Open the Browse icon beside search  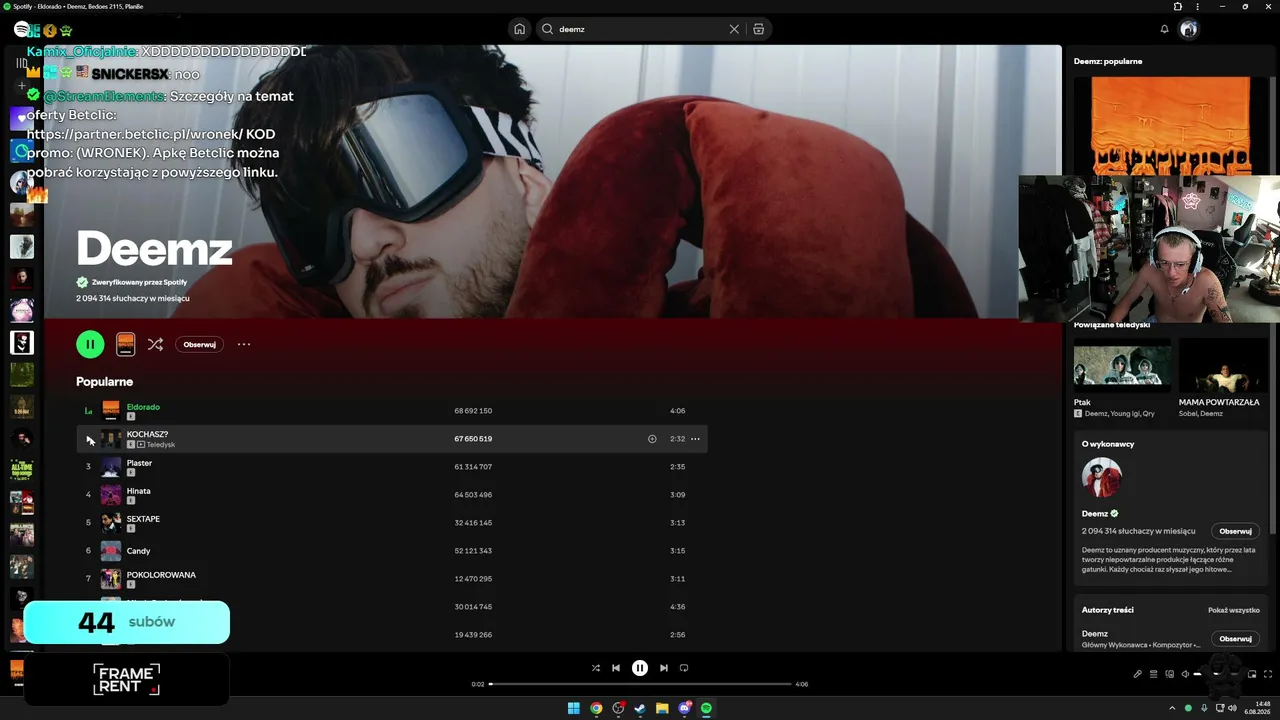coord(759,29)
